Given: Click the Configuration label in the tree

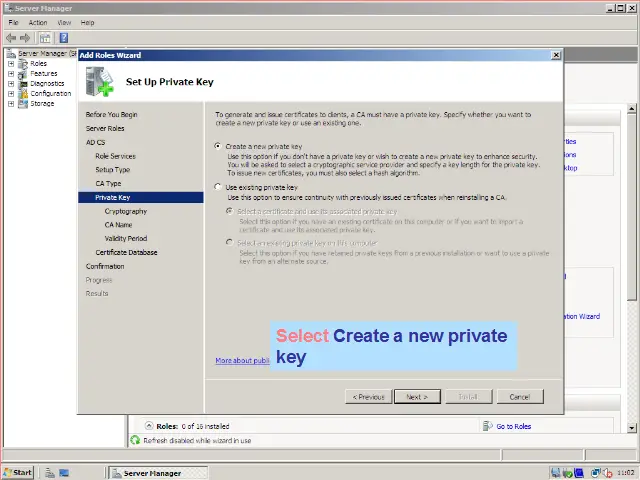Looking at the screenshot, I should point(51,93).
